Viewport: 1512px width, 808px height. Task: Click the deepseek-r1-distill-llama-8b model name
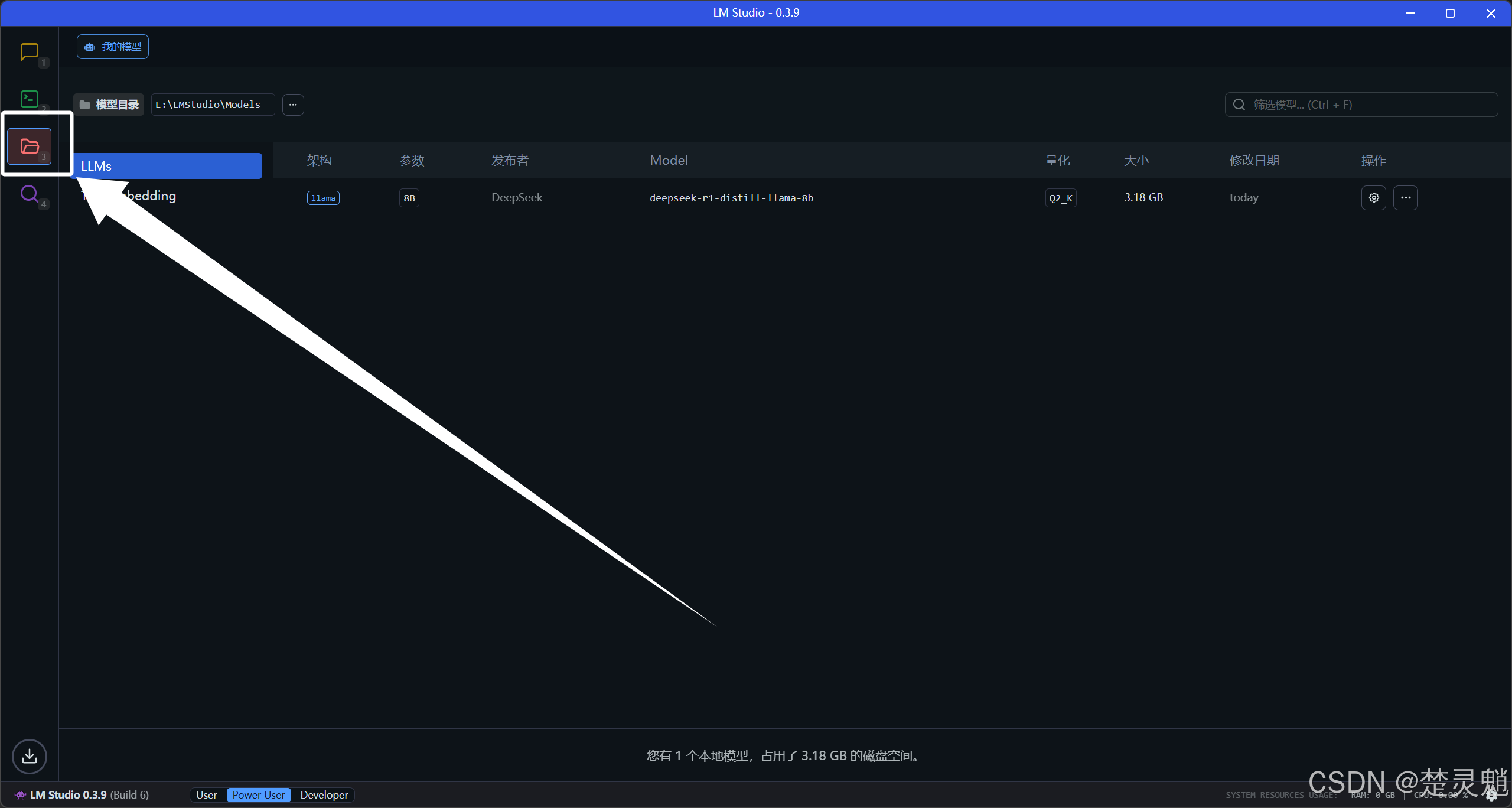731,198
